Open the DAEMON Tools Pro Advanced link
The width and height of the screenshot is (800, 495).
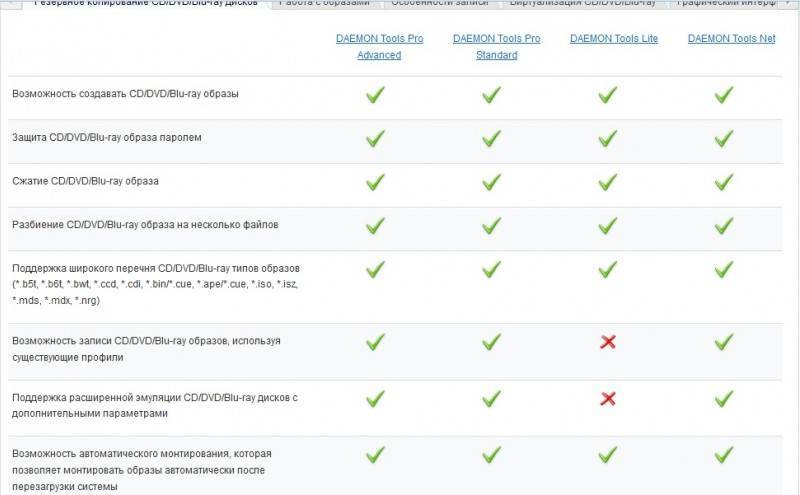tap(379, 46)
